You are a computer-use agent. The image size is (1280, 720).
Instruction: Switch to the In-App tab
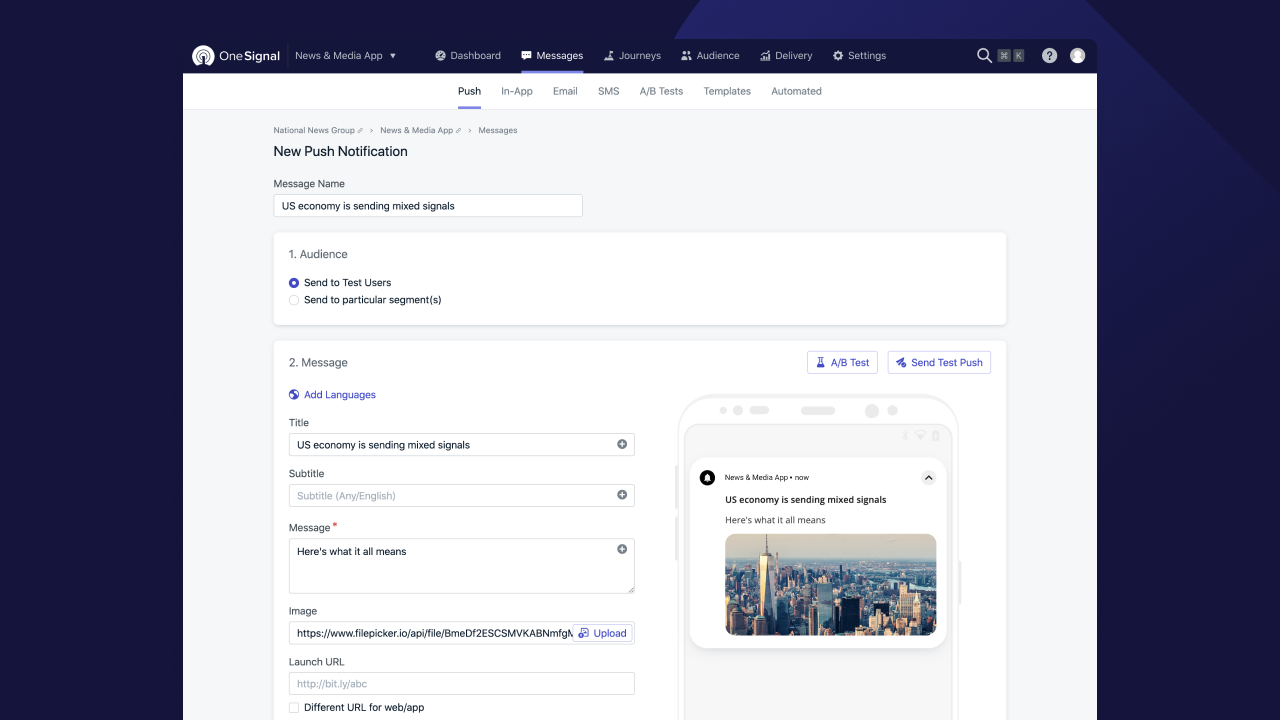517,91
